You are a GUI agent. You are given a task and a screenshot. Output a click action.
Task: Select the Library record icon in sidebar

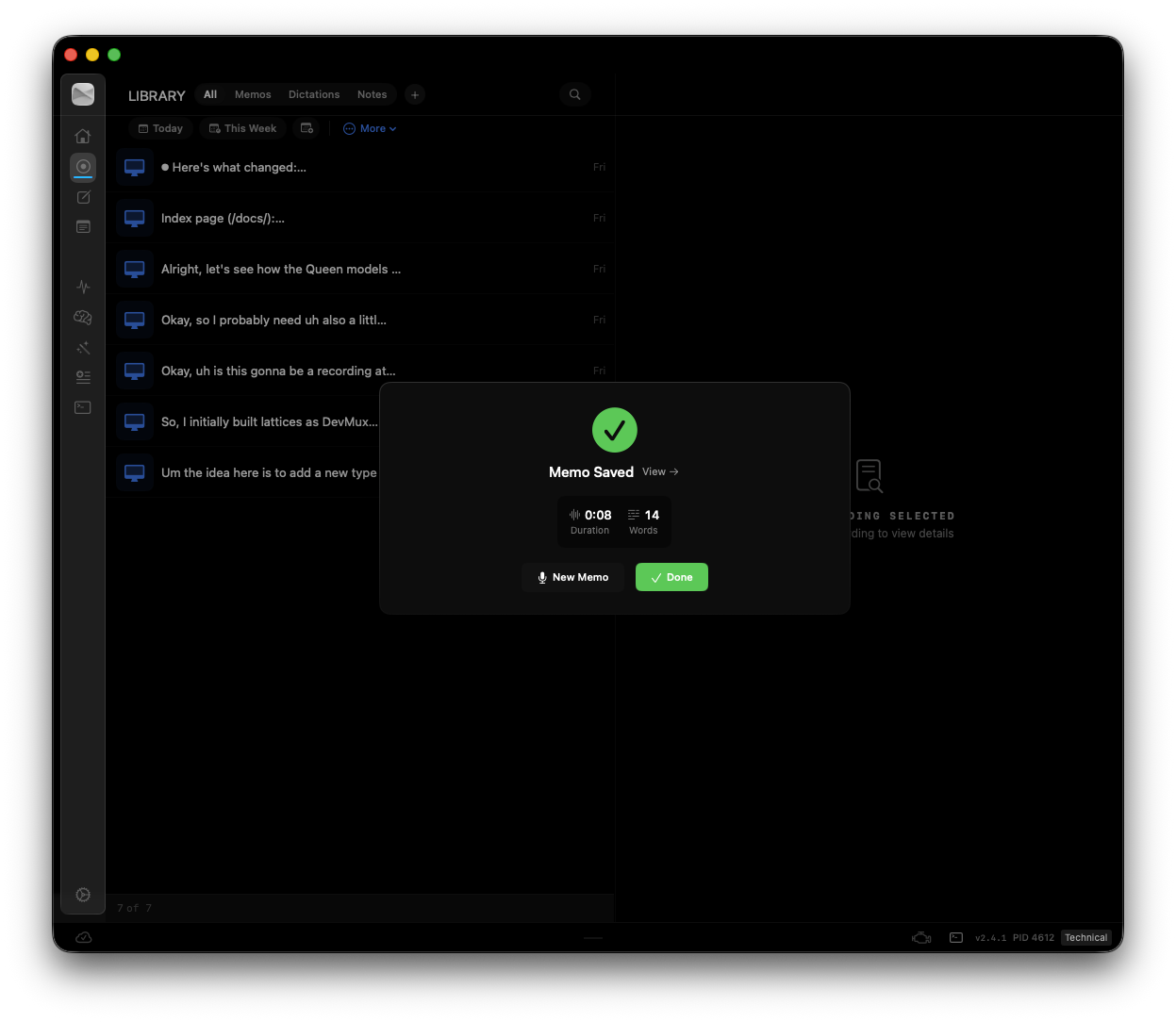[83, 167]
